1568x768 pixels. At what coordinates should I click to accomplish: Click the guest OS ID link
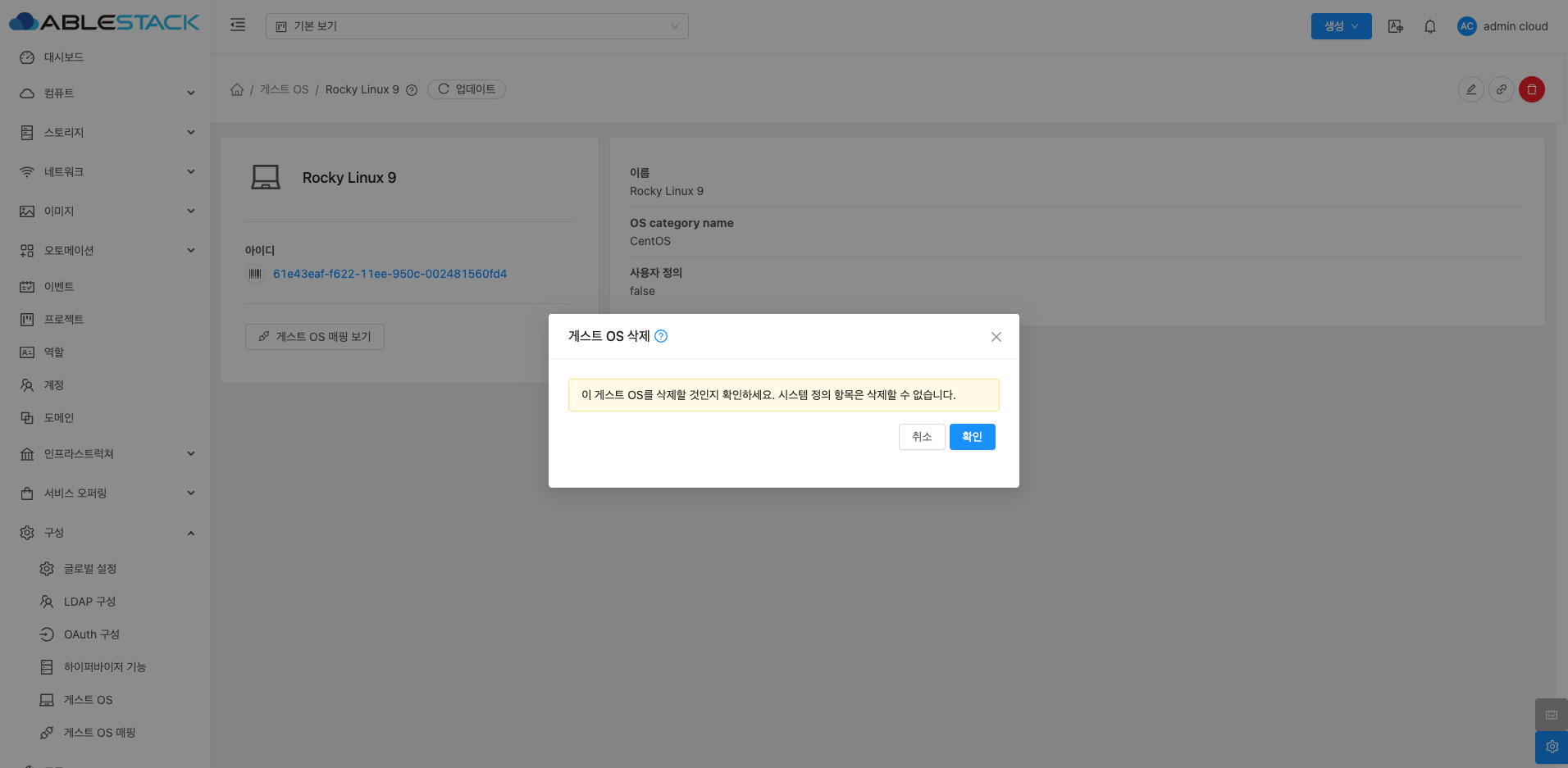390,274
